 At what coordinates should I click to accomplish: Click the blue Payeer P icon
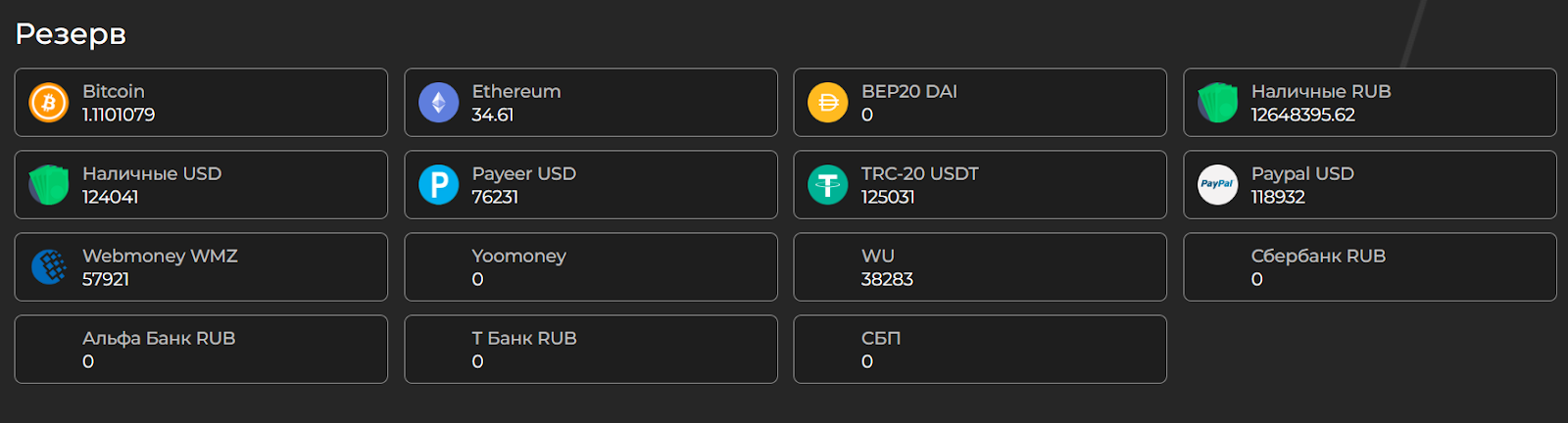(x=438, y=185)
